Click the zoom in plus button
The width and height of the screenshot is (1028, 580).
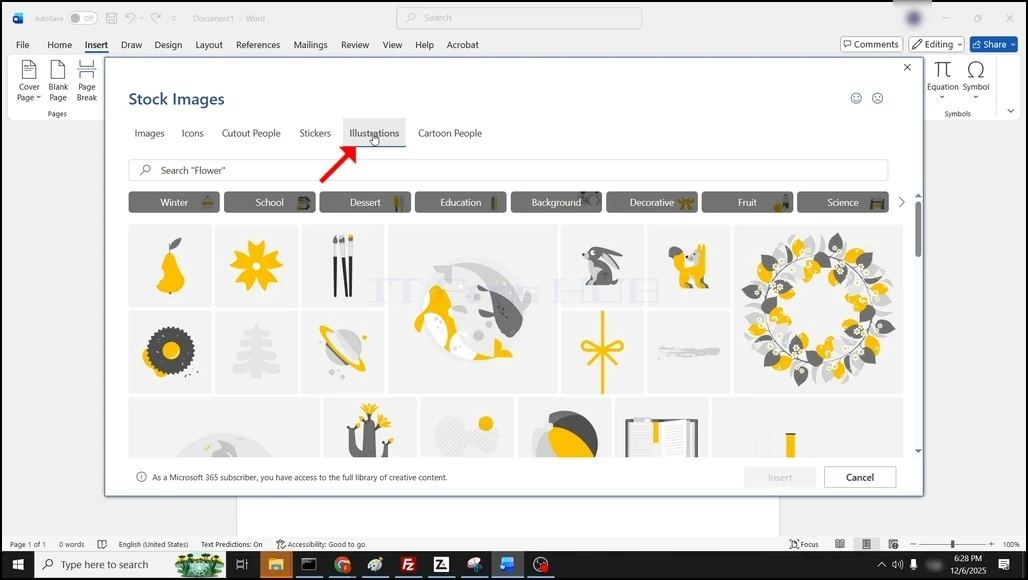click(x=991, y=544)
